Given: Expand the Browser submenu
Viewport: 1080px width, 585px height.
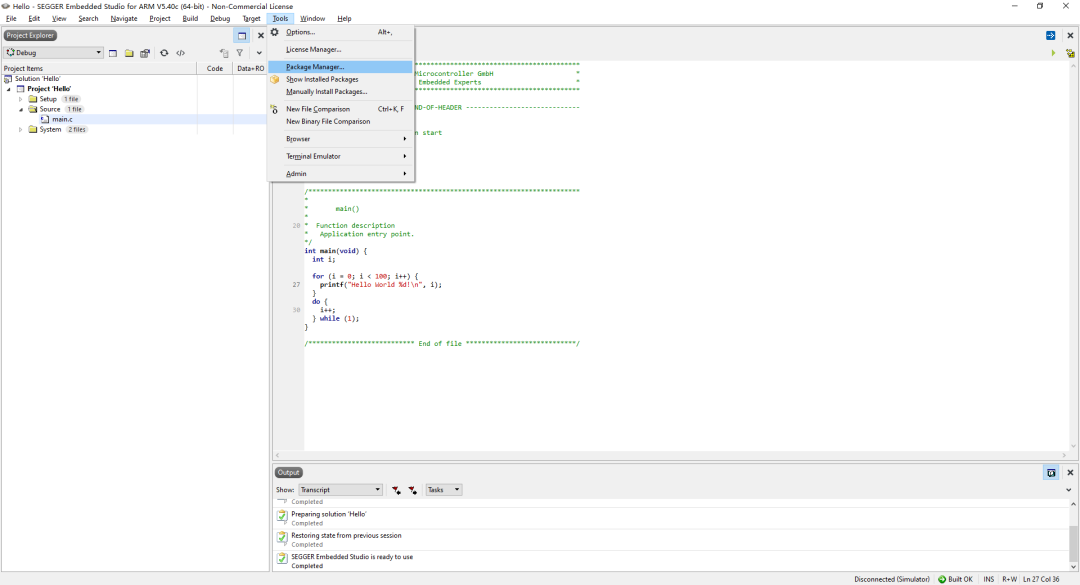Looking at the screenshot, I should click(340, 138).
